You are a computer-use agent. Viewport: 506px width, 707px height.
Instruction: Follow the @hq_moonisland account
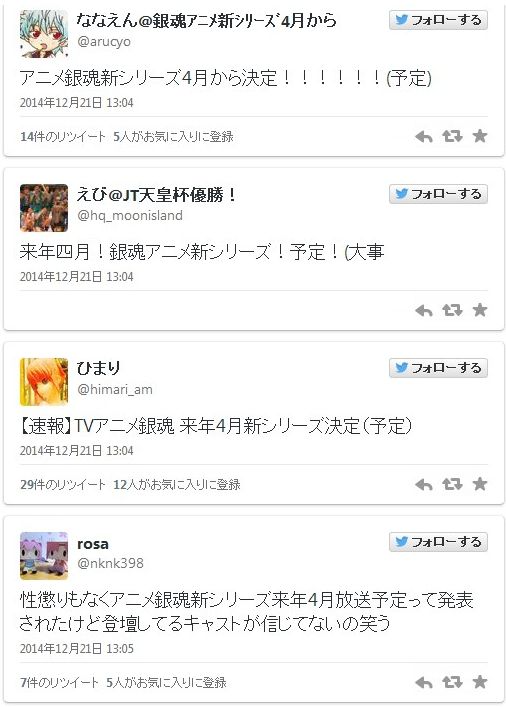[x=438, y=194]
